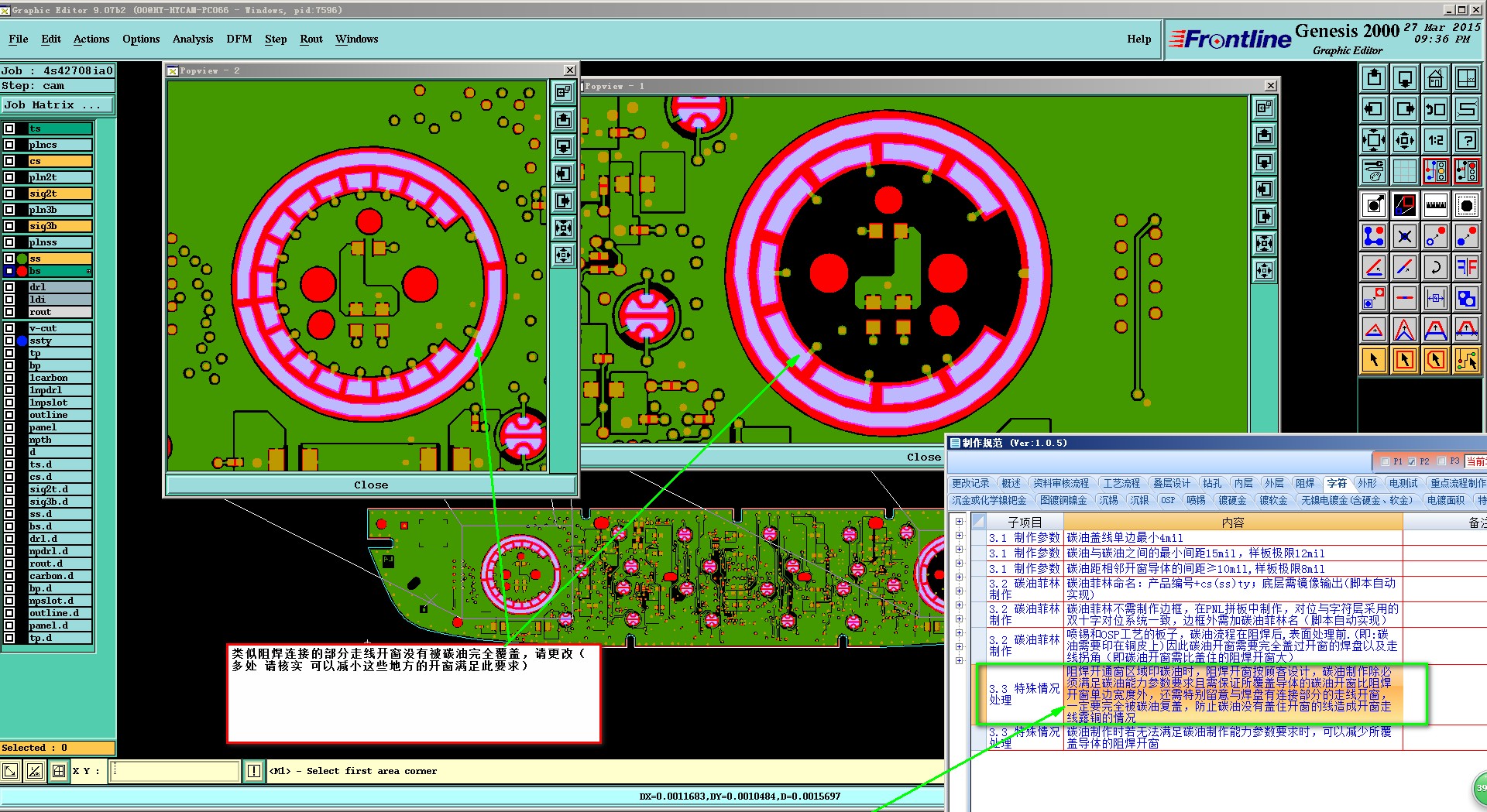The image size is (1487, 812).
Task: Check the P1 checkbox
Action: tap(1386, 461)
